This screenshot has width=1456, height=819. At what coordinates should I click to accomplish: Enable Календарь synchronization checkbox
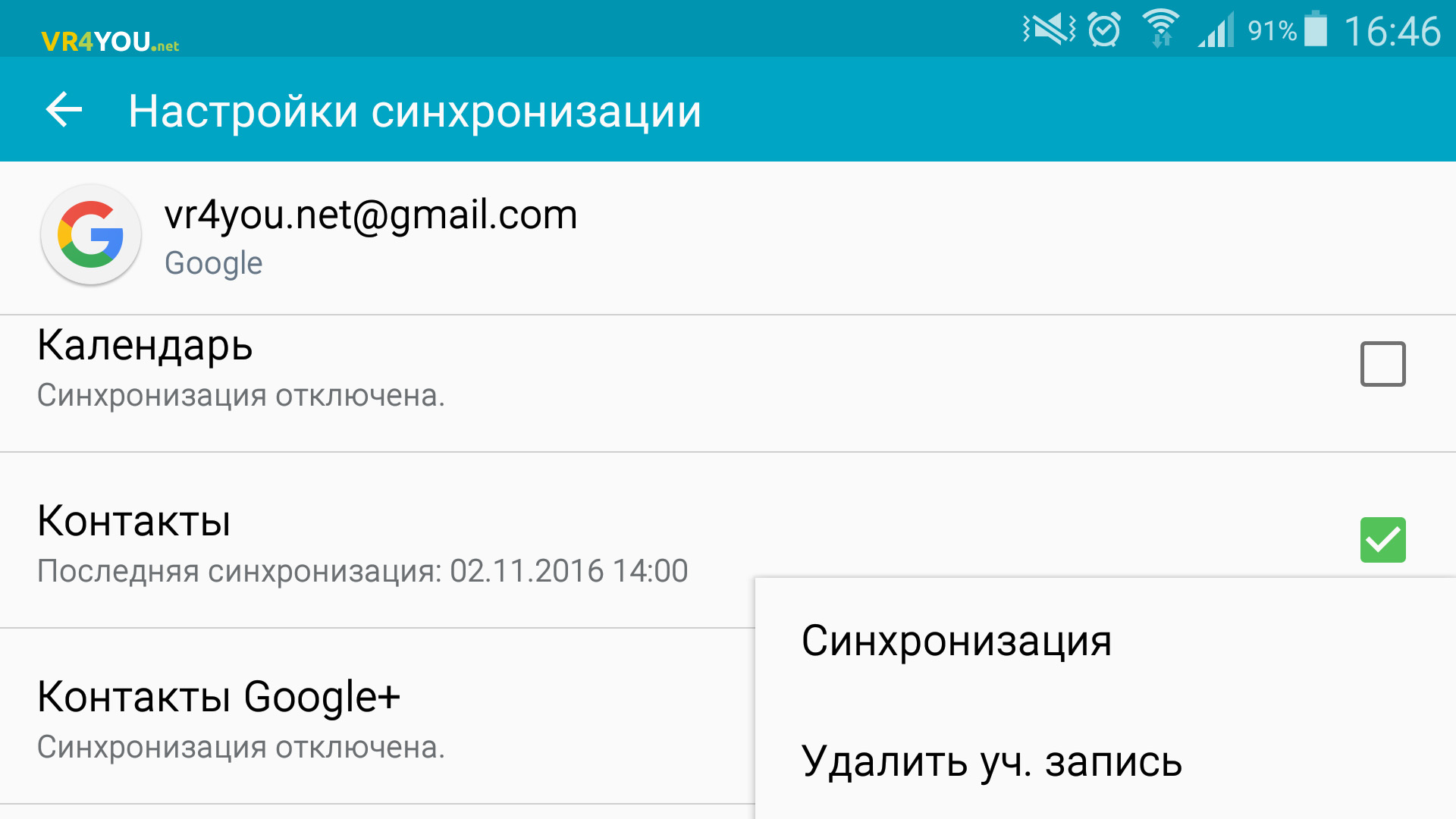click(x=1383, y=363)
